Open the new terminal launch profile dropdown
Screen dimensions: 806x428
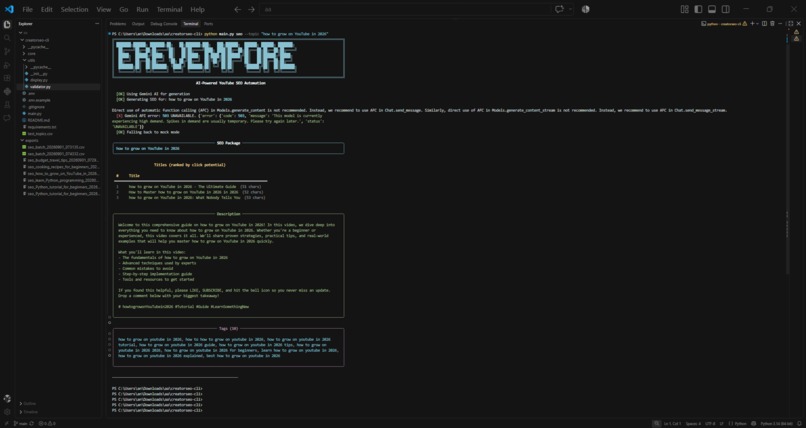pyautogui.click(x=758, y=23)
